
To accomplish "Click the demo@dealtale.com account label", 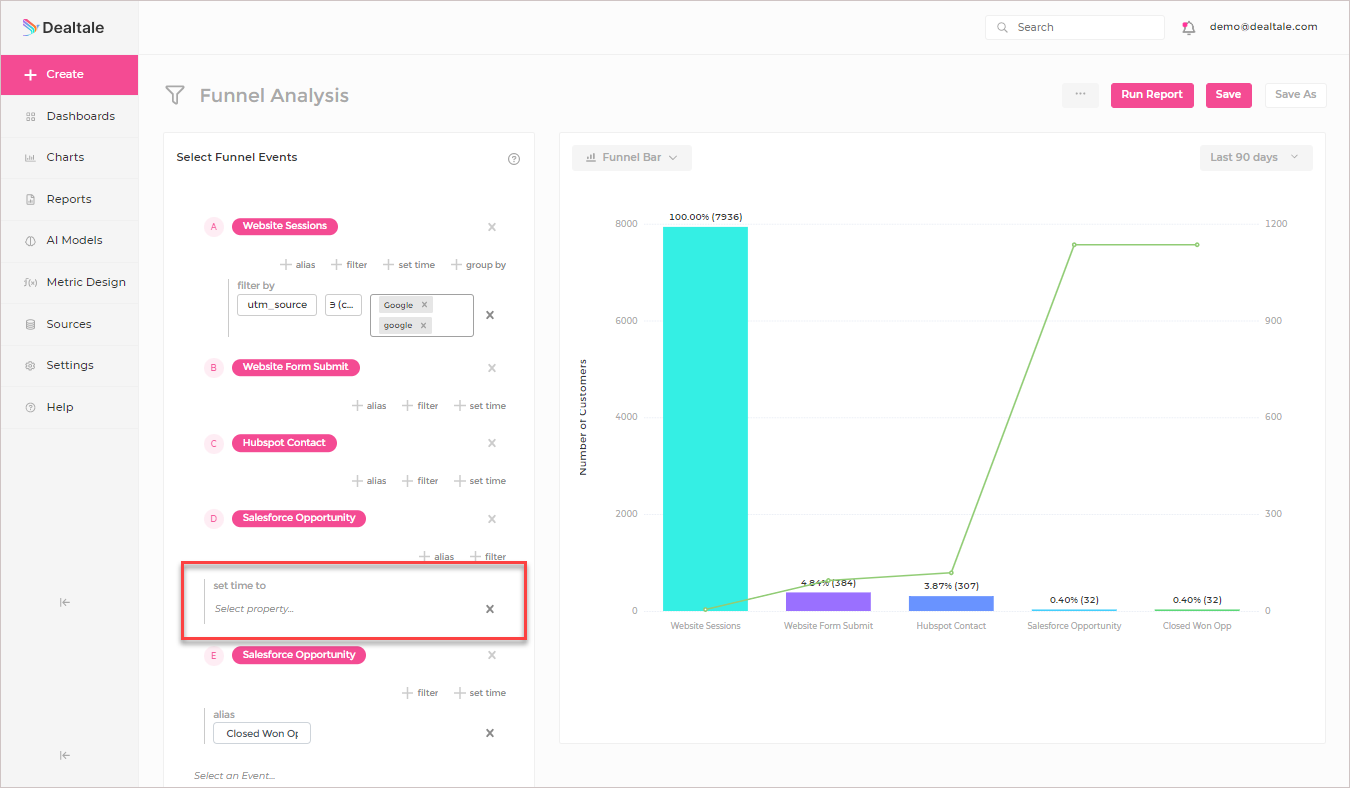I will [1263, 27].
